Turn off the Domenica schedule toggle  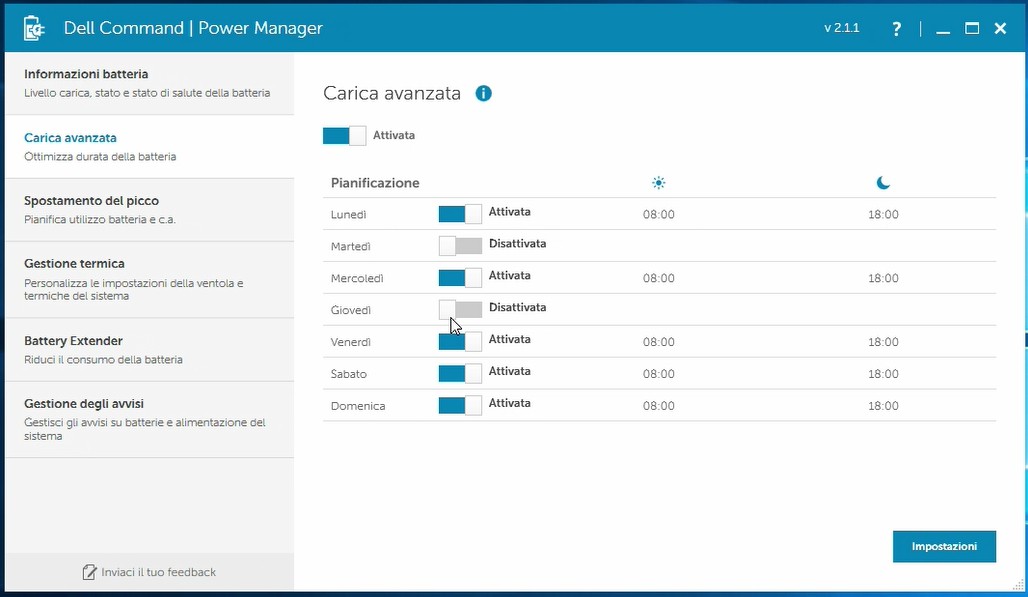coord(460,405)
